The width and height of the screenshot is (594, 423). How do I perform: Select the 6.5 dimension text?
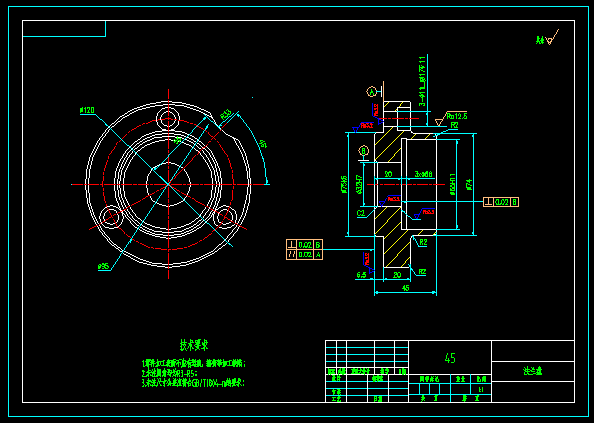coord(361,275)
